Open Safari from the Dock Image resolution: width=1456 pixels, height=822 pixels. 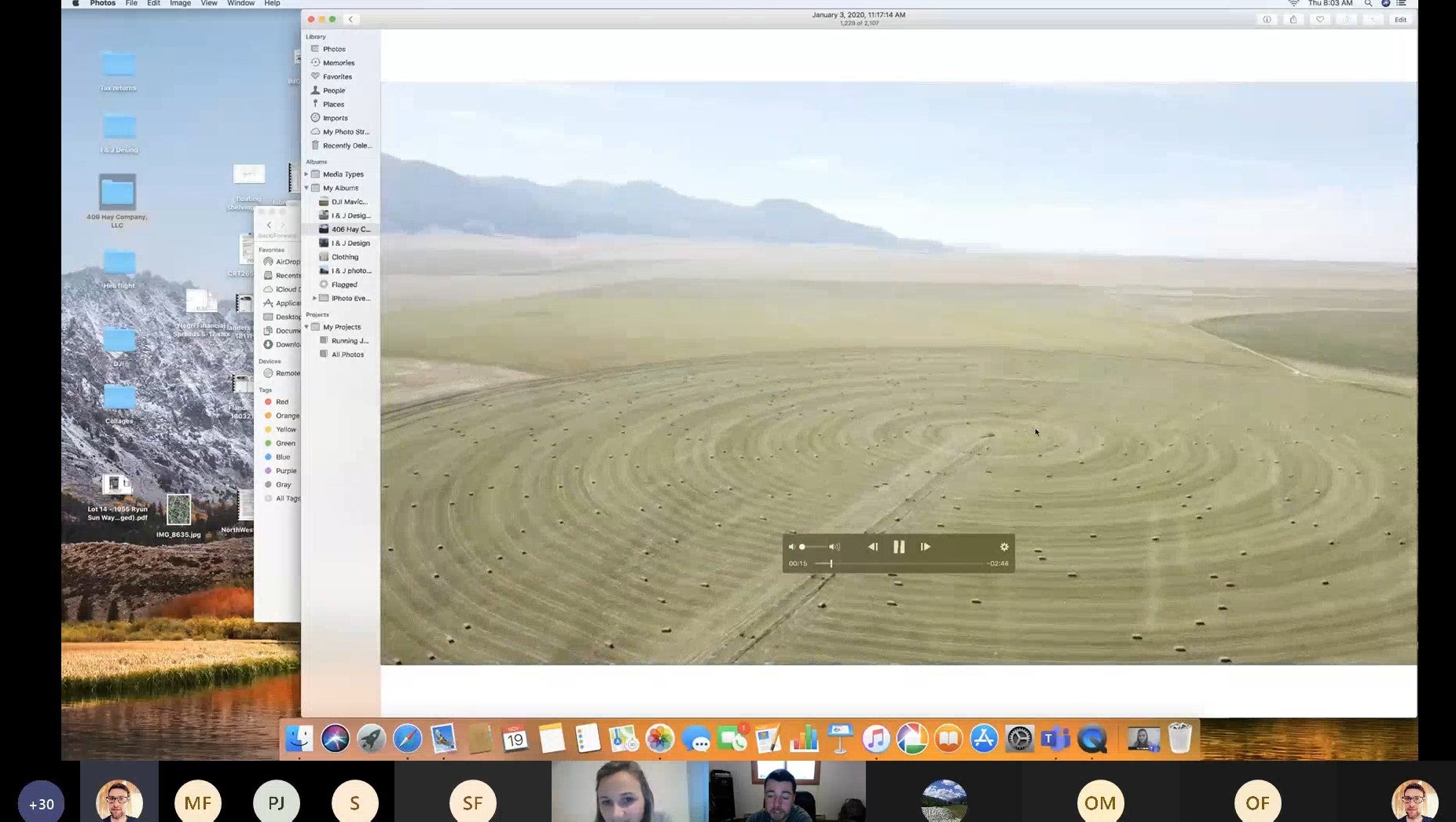pos(407,739)
